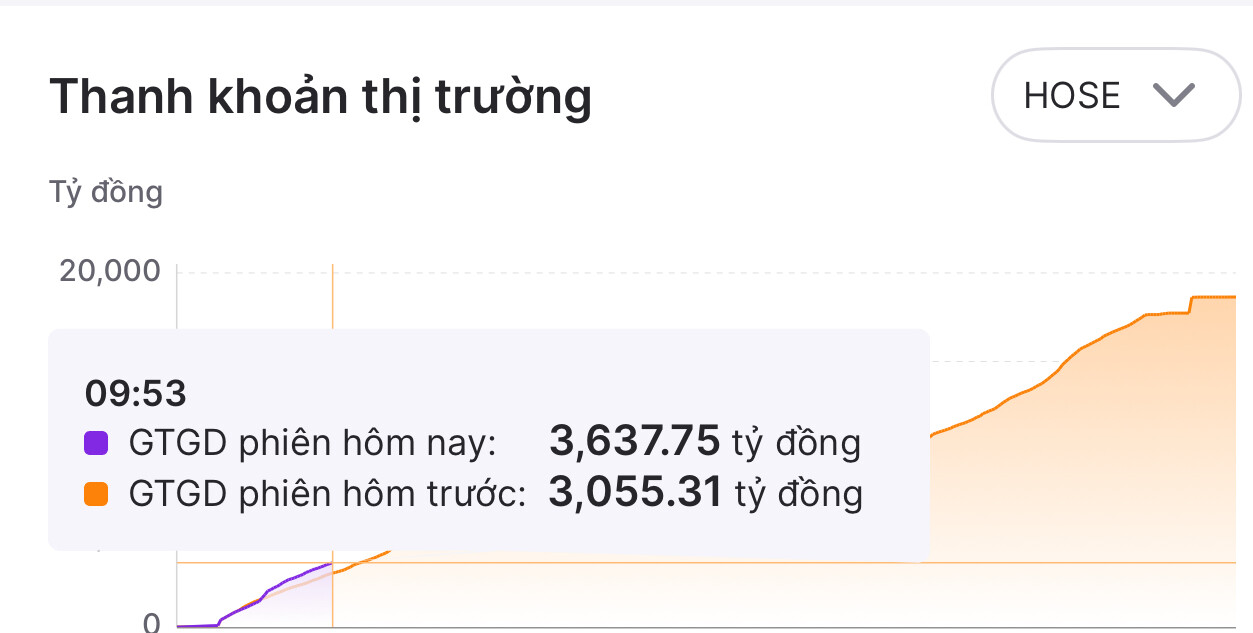Open the HOSE exchange dropdown
Screen dimensions: 1253x633
tap(1113, 96)
